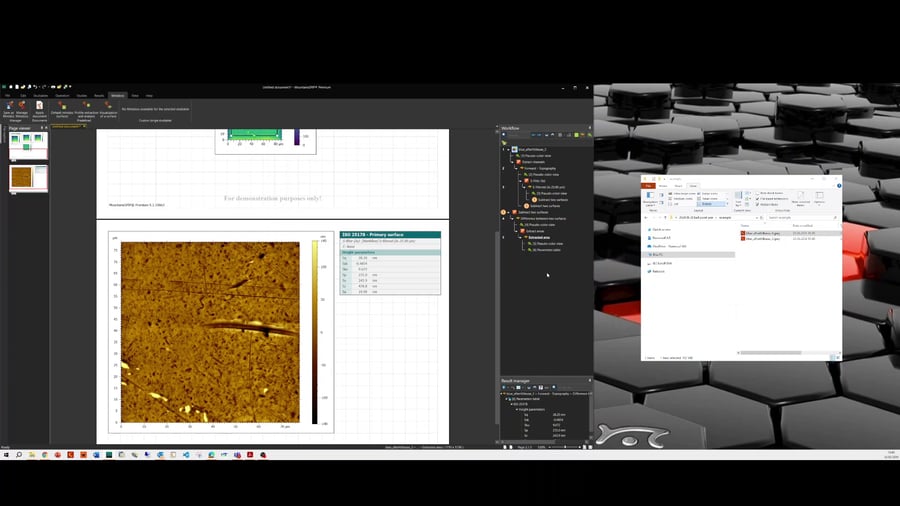Open the Explorer File tab

[x=649, y=186]
